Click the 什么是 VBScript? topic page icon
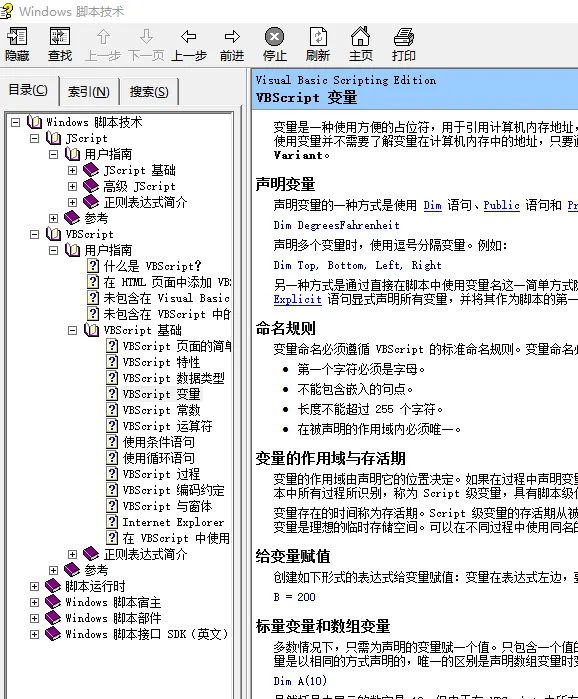This screenshot has height=699, width=578. (93, 266)
